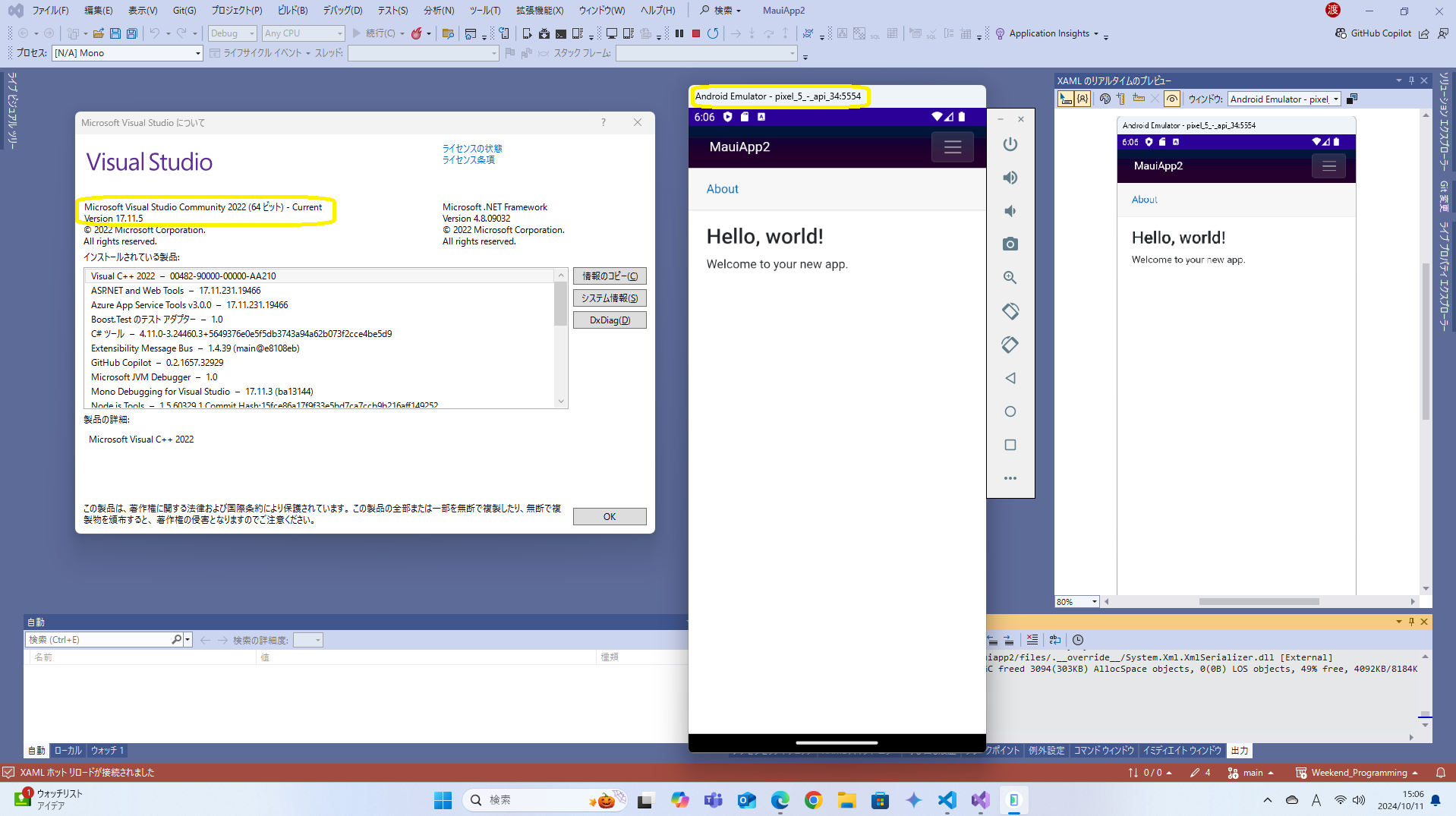The width and height of the screenshot is (1456, 816).
Task: Open the process [N/A] Mono dropdown
Action: (x=128, y=53)
